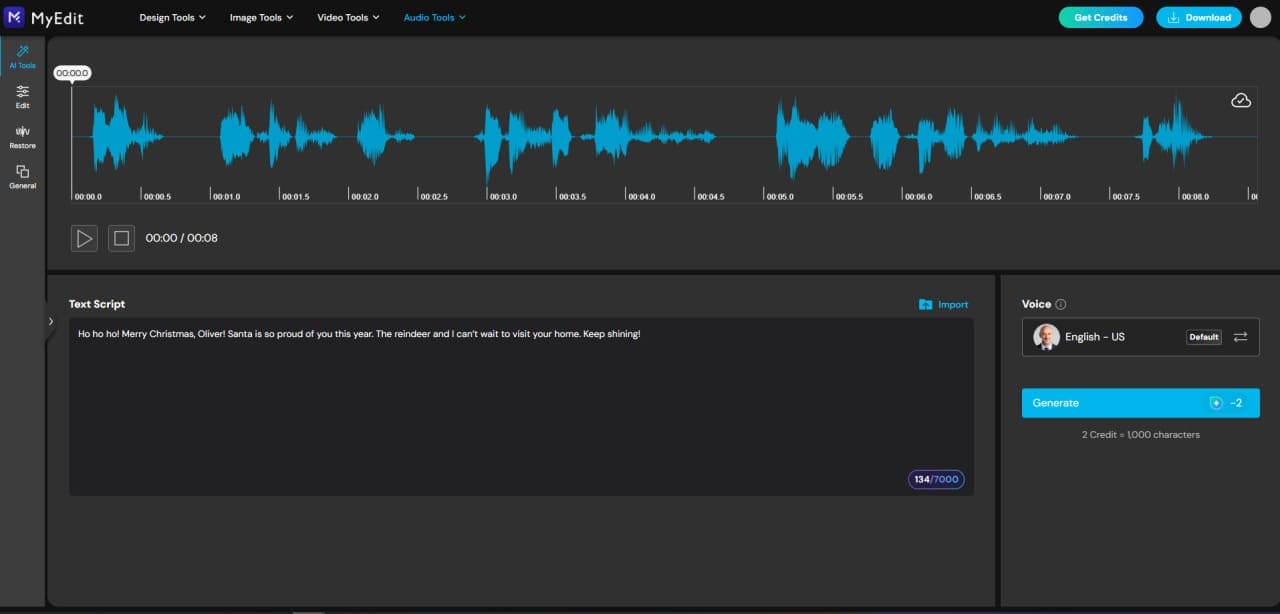The height and width of the screenshot is (614, 1280).
Task: Click the Voice info icon
Action: coord(1061,305)
